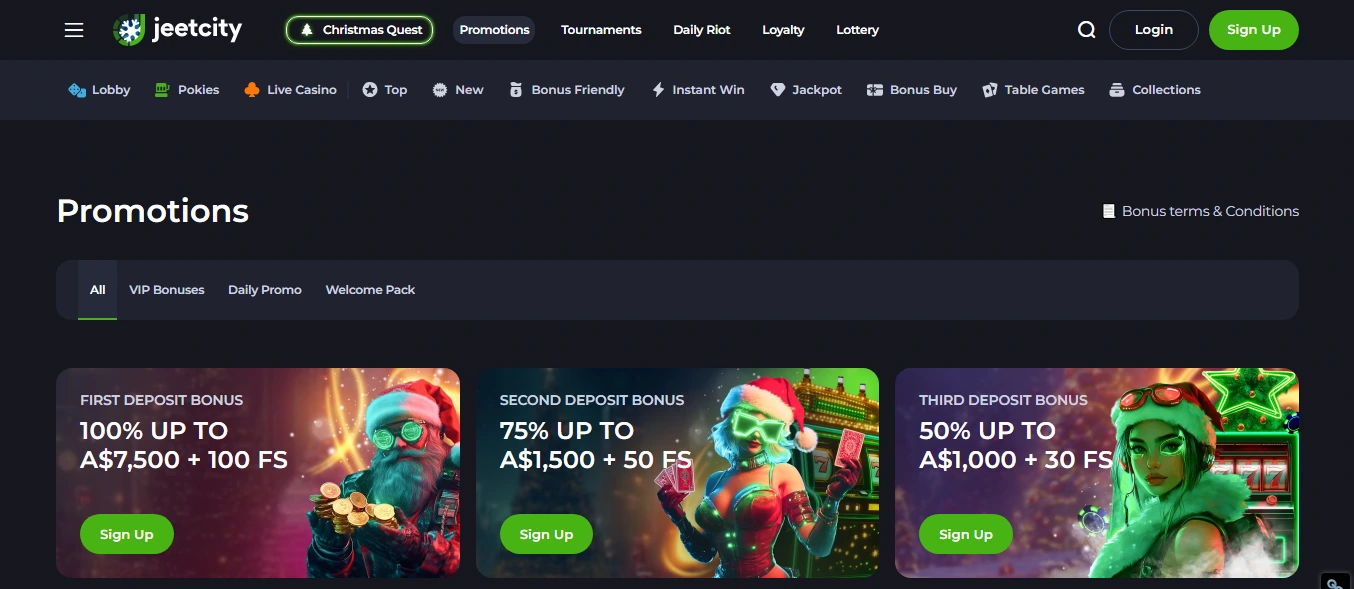Open the hamburger menu

(74, 30)
